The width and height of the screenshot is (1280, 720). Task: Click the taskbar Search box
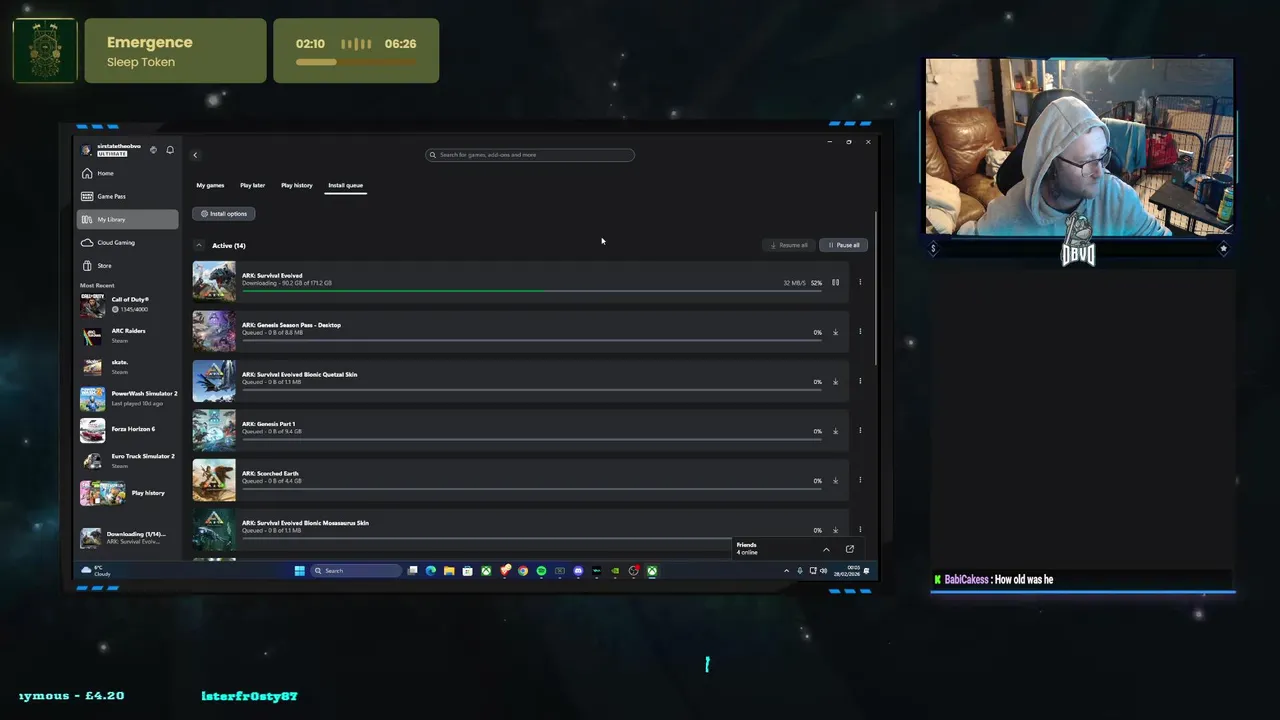(x=356, y=571)
